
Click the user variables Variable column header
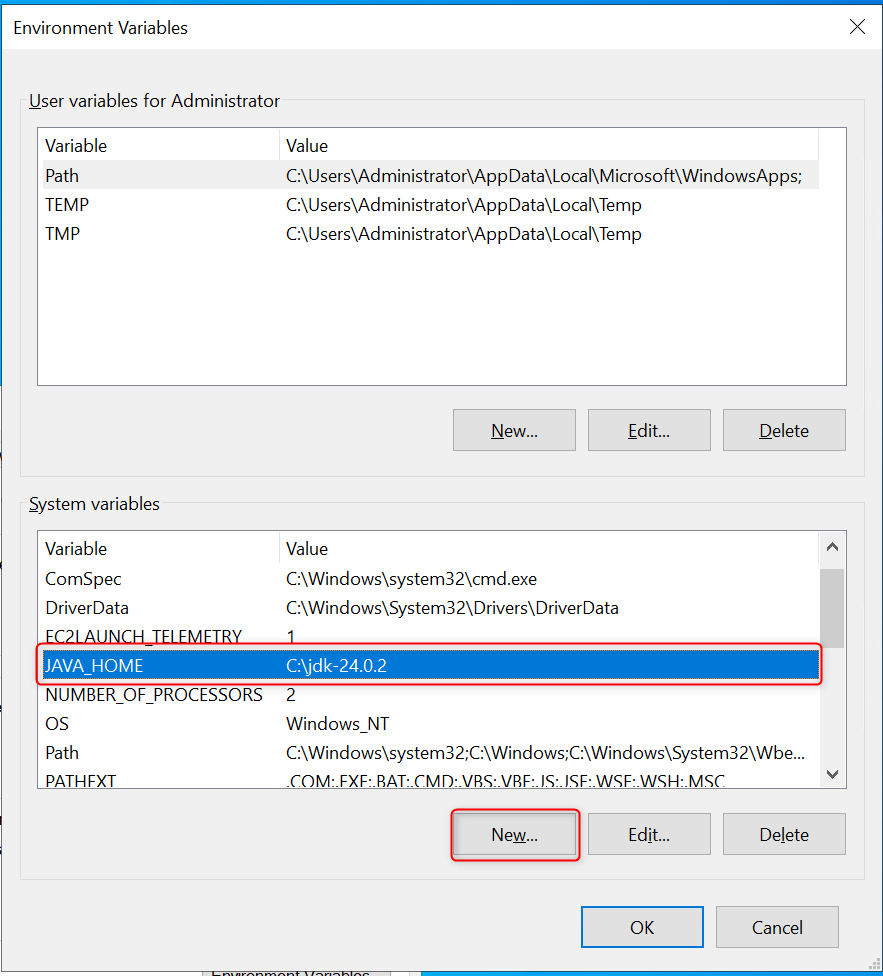[x=160, y=146]
